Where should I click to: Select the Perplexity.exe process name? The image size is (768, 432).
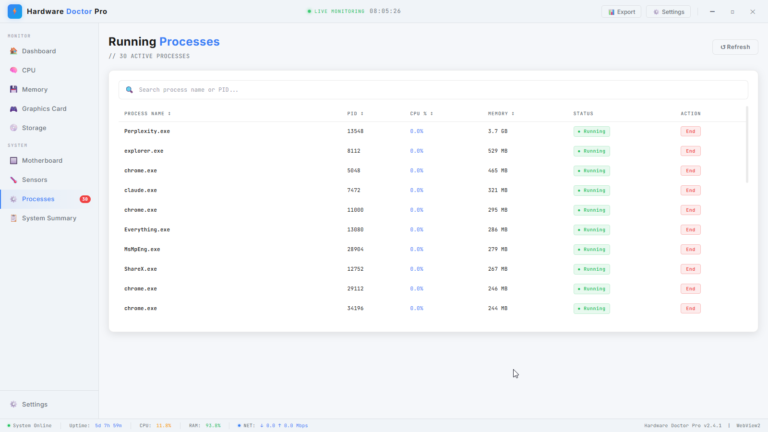click(x=147, y=131)
